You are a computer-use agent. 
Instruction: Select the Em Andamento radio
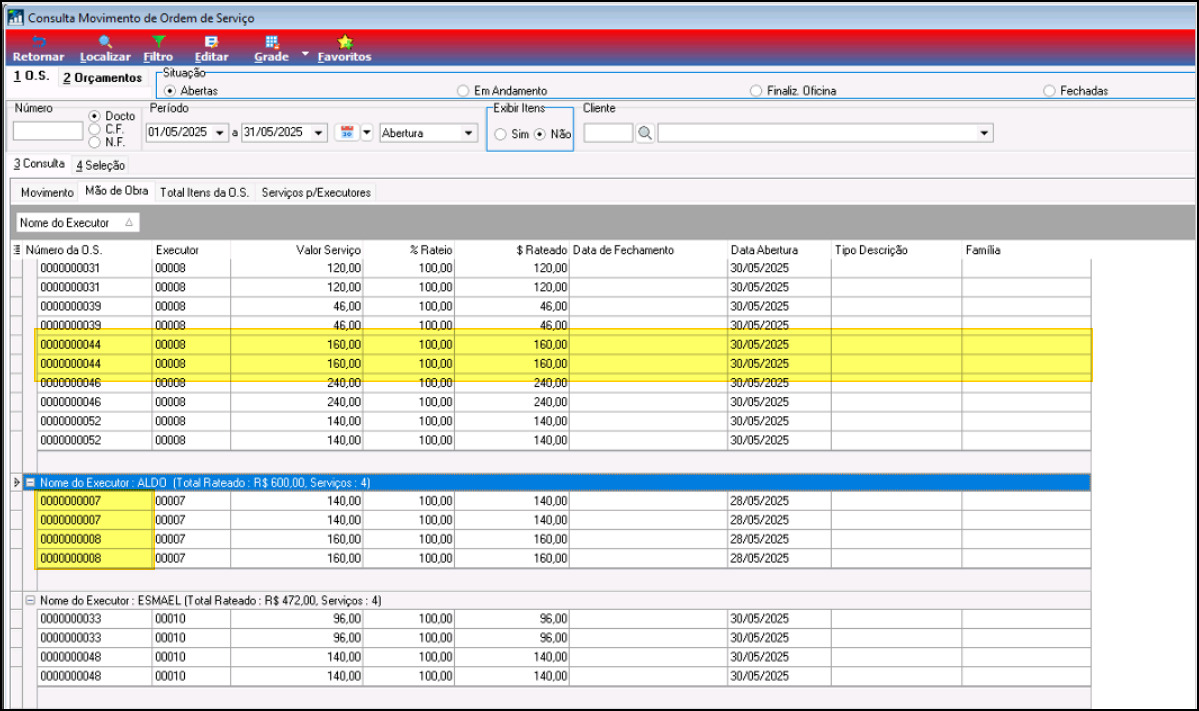pos(463,91)
